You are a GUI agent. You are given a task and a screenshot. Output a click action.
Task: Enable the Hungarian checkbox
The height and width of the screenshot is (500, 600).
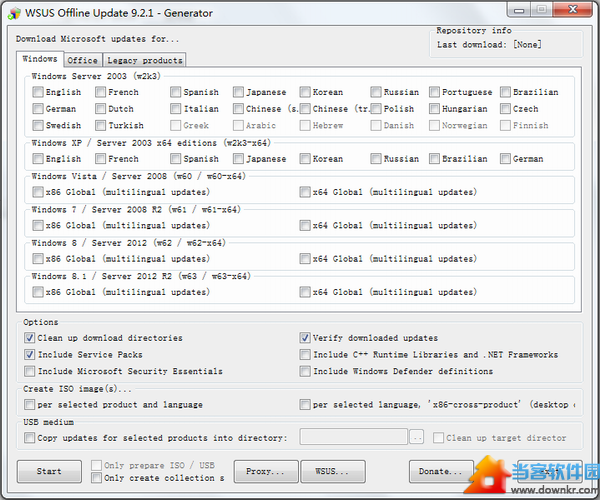434,109
